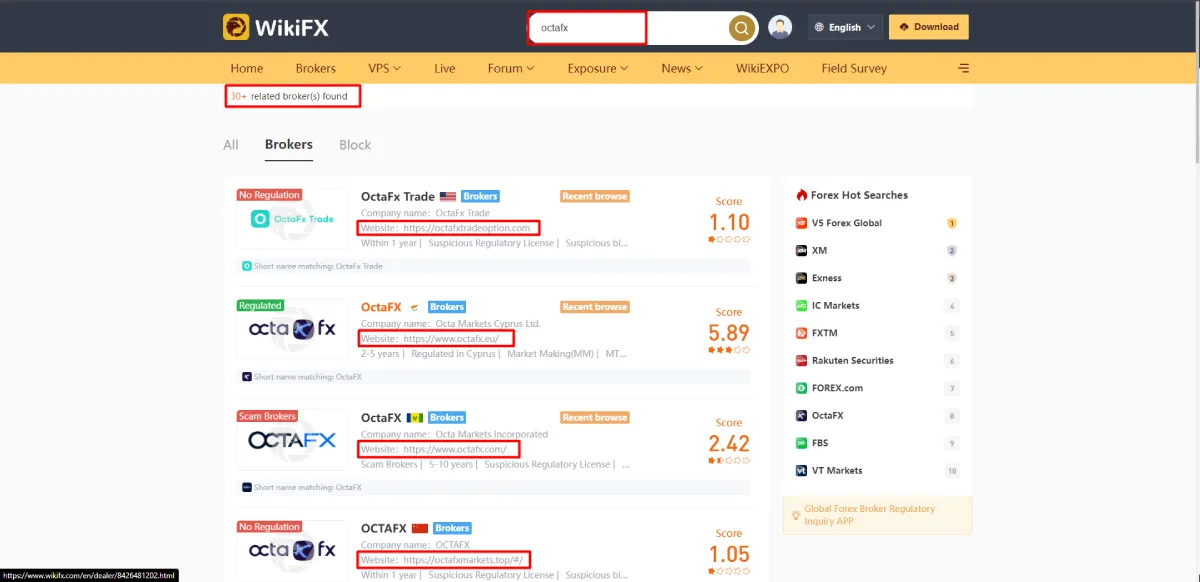
Task: Click the '30+ related broker(s) found' text
Action: (x=289, y=97)
